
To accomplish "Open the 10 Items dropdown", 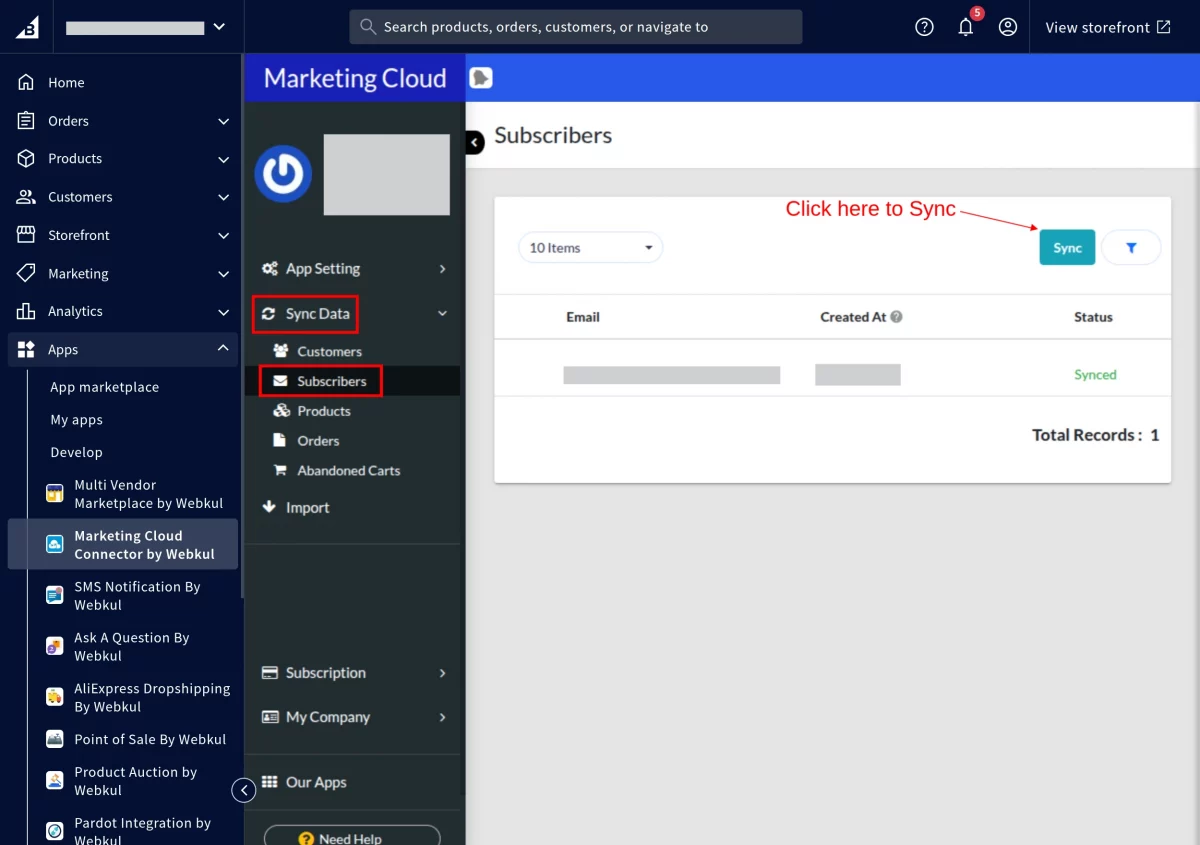I will click(x=590, y=247).
